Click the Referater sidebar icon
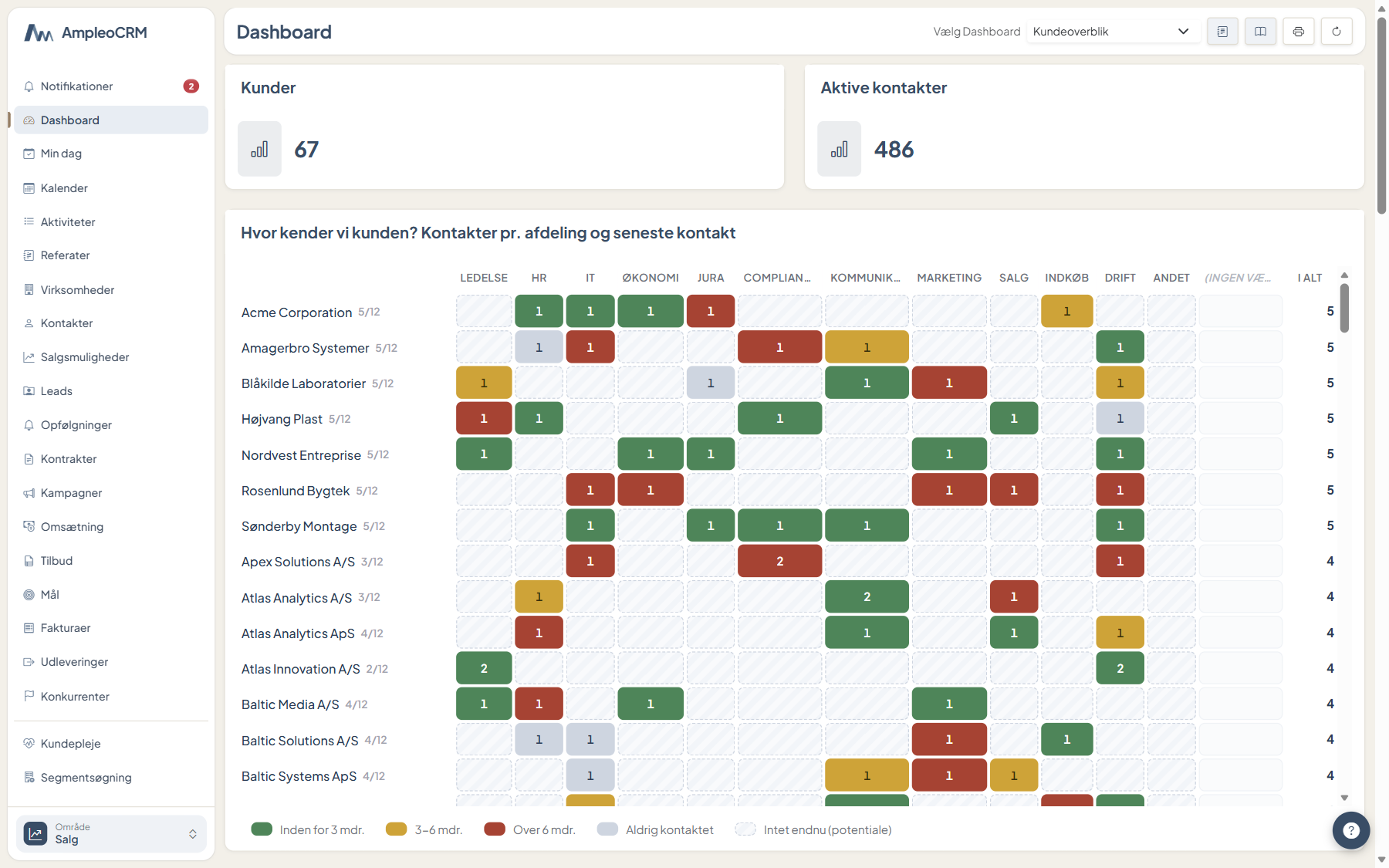This screenshot has height=868, width=1389. pyautogui.click(x=29, y=255)
